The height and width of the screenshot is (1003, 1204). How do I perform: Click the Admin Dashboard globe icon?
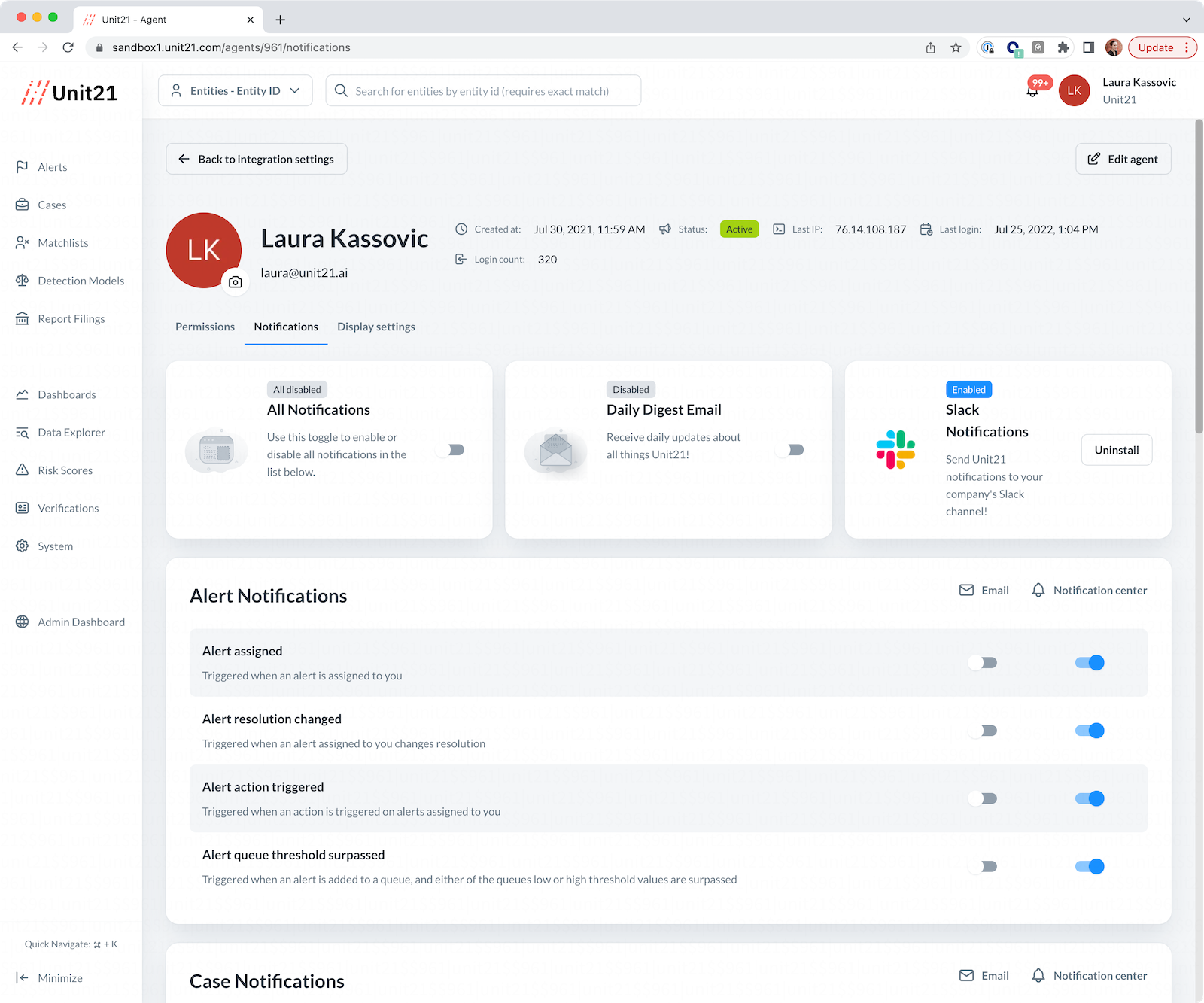23,622
